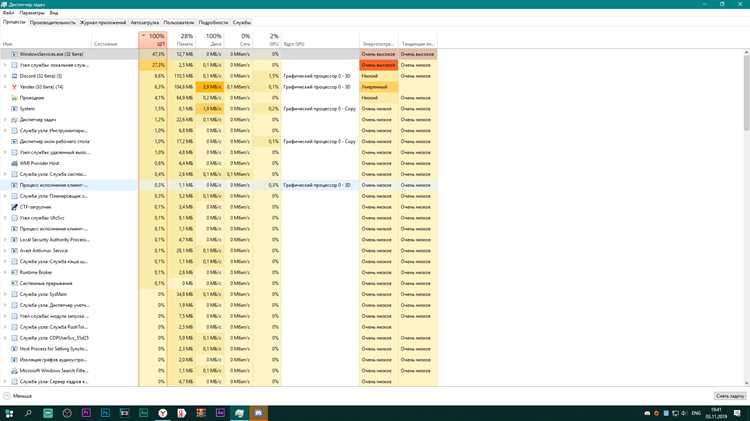
Task: Open taskbar search magnifier
Action: (28, 413)
